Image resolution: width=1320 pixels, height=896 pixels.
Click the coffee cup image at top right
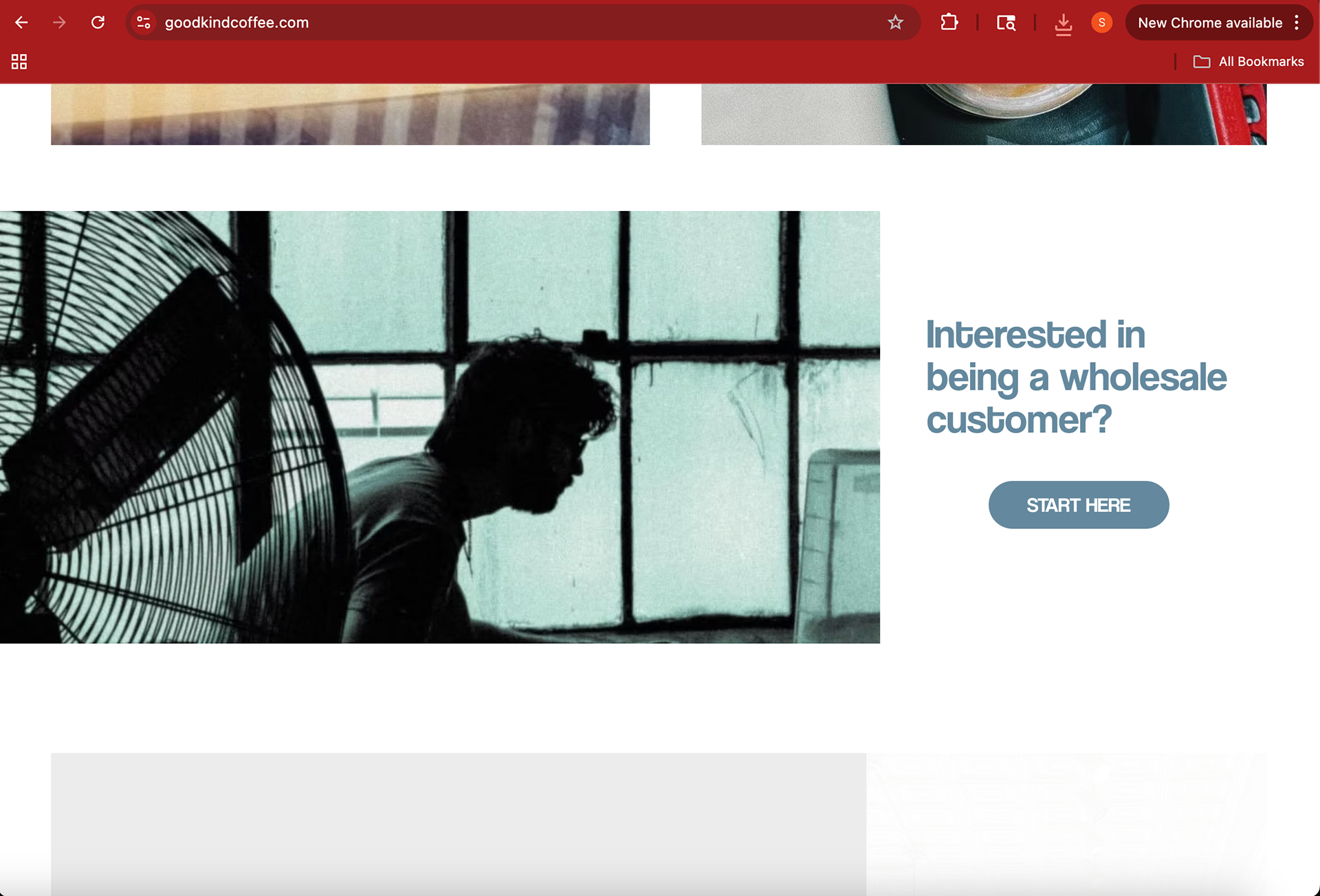(983, 114)
